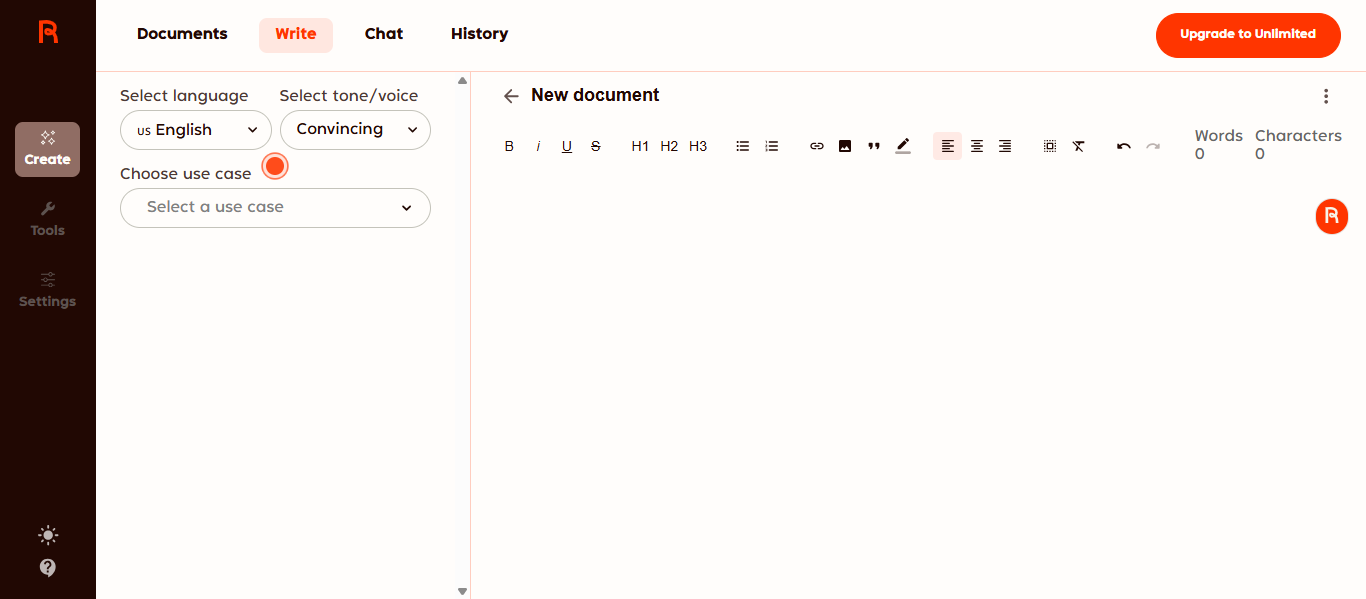Toggle light/dark theme sun icon
Screen dimensions: 1366x599
[48, 535]
